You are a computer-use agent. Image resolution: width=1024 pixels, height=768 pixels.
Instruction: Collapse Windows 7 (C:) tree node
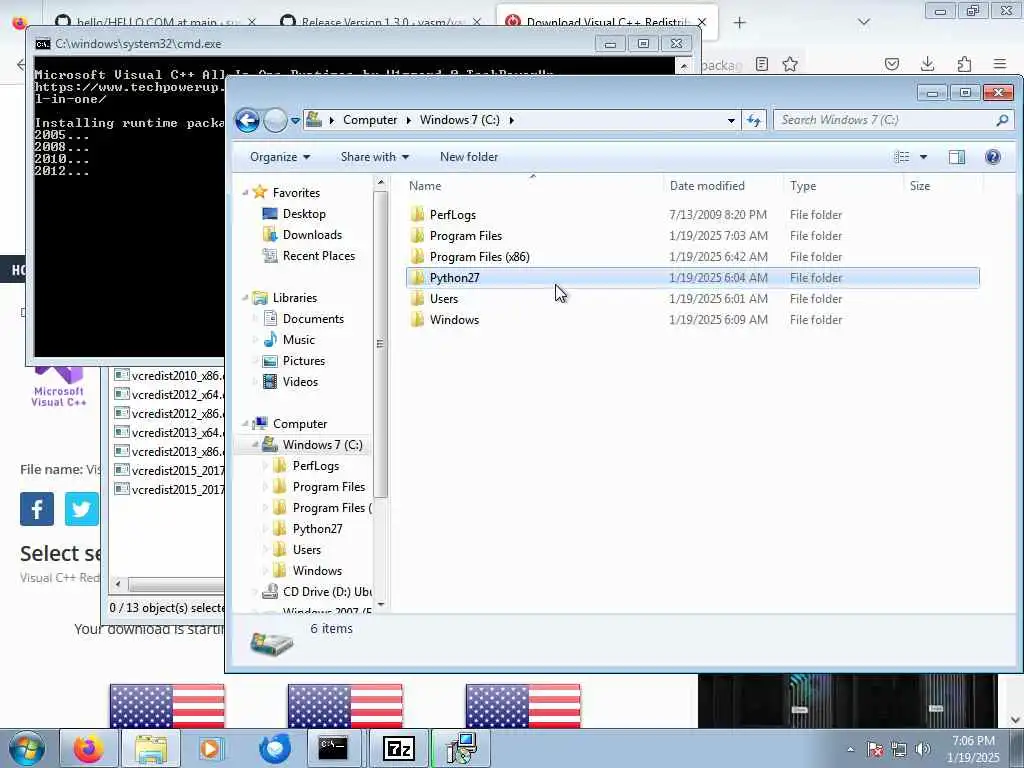tap(255, 445)
